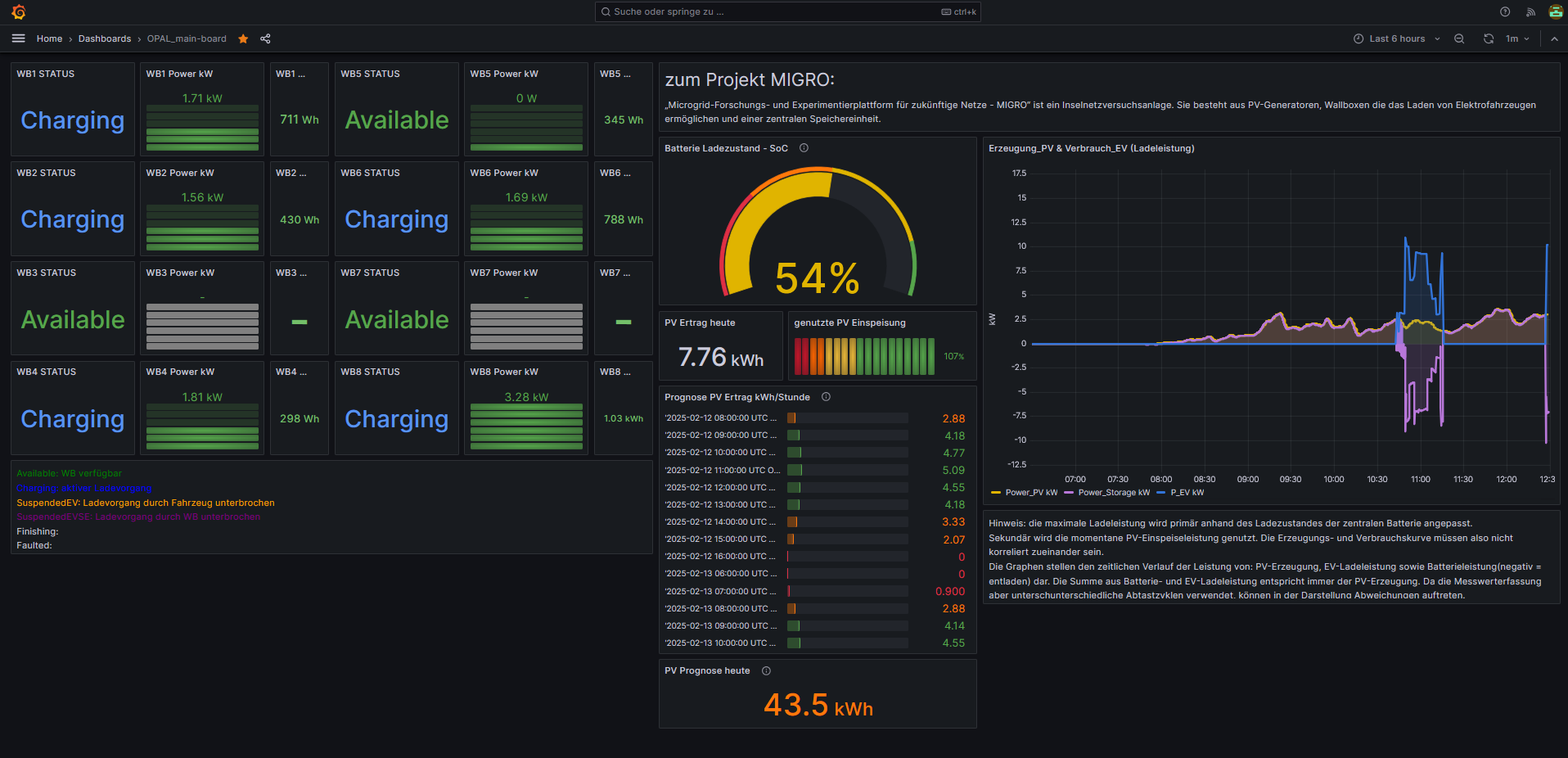Click the share dashboard icon
Image resolution: width=1568 pixels, height=758 pixels.
pyautogui.click(x=265, y=38)
